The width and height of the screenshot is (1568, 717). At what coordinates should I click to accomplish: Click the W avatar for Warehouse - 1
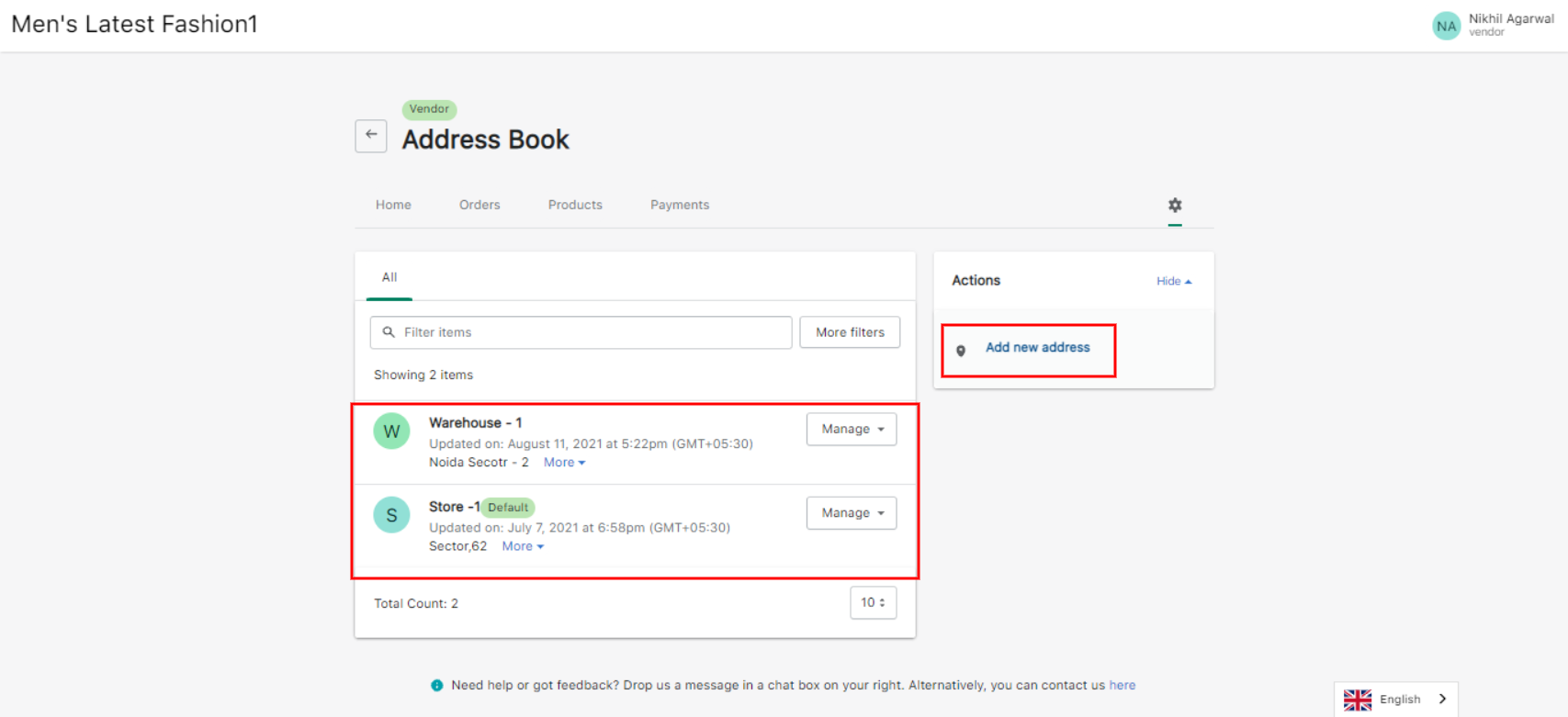pyautogui.click(x=392, y=431)
